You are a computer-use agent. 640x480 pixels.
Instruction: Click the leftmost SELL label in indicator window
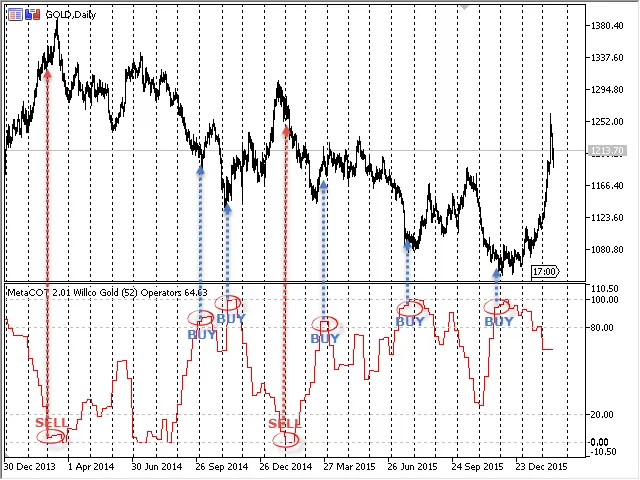point(52,422)
